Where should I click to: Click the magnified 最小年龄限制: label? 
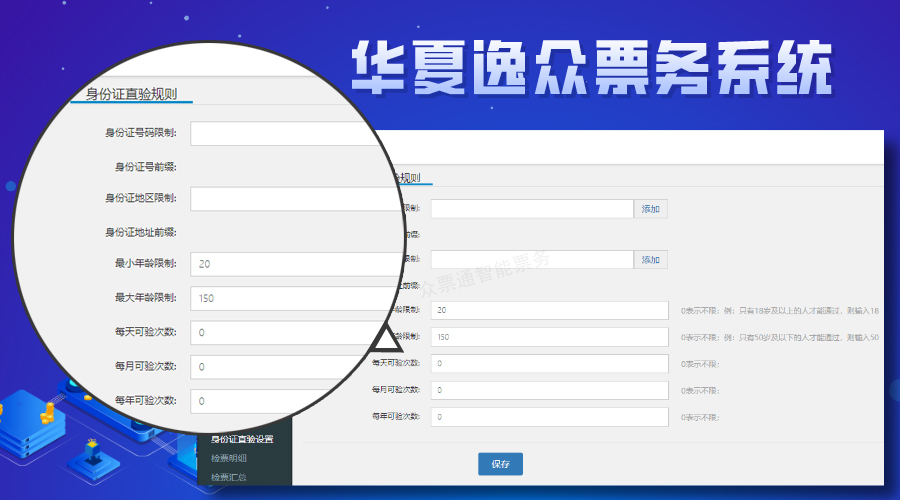pos(145,263)
